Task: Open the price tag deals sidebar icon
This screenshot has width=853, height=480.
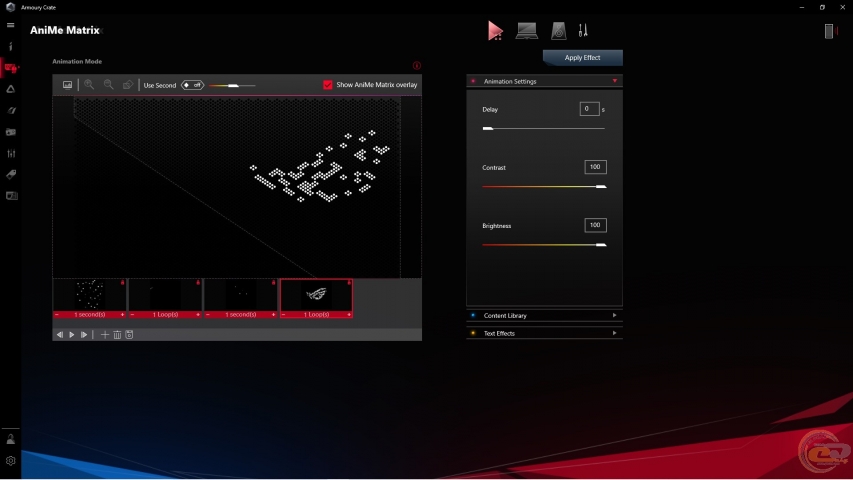Action: click(x=11, y=175)
